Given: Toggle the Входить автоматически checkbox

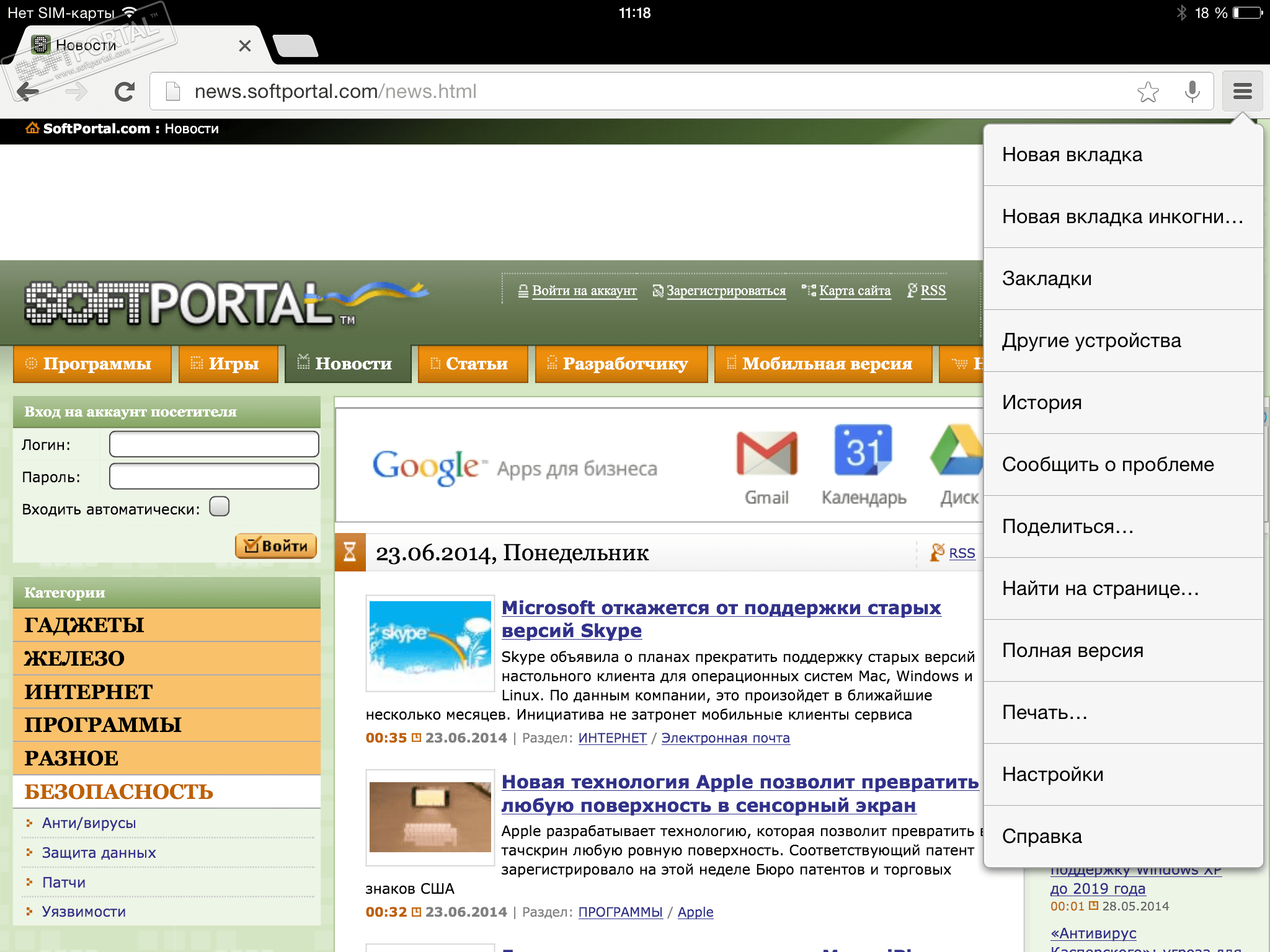Looking at the screenshot, I should point(219,506).
